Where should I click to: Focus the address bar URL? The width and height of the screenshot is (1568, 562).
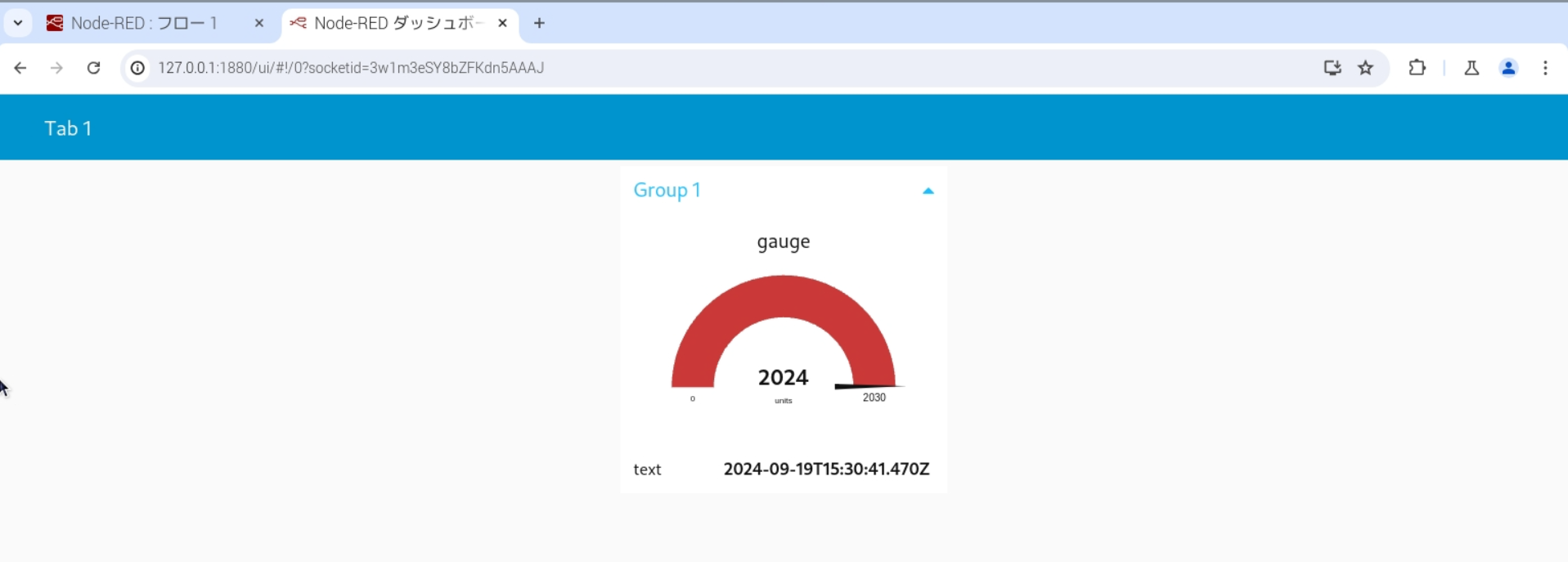tap(351, 68)
